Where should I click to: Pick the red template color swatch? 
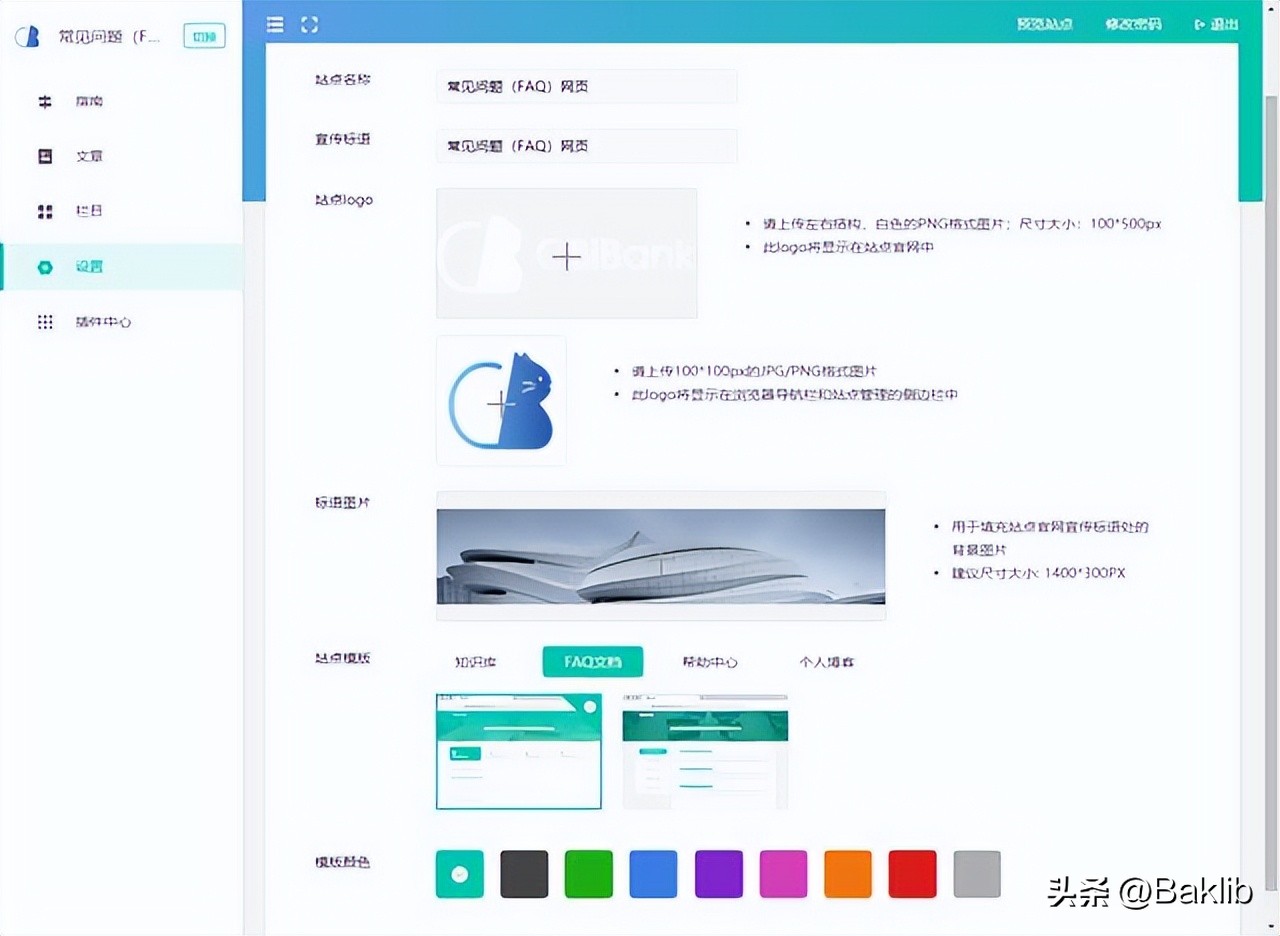(911, 873)
